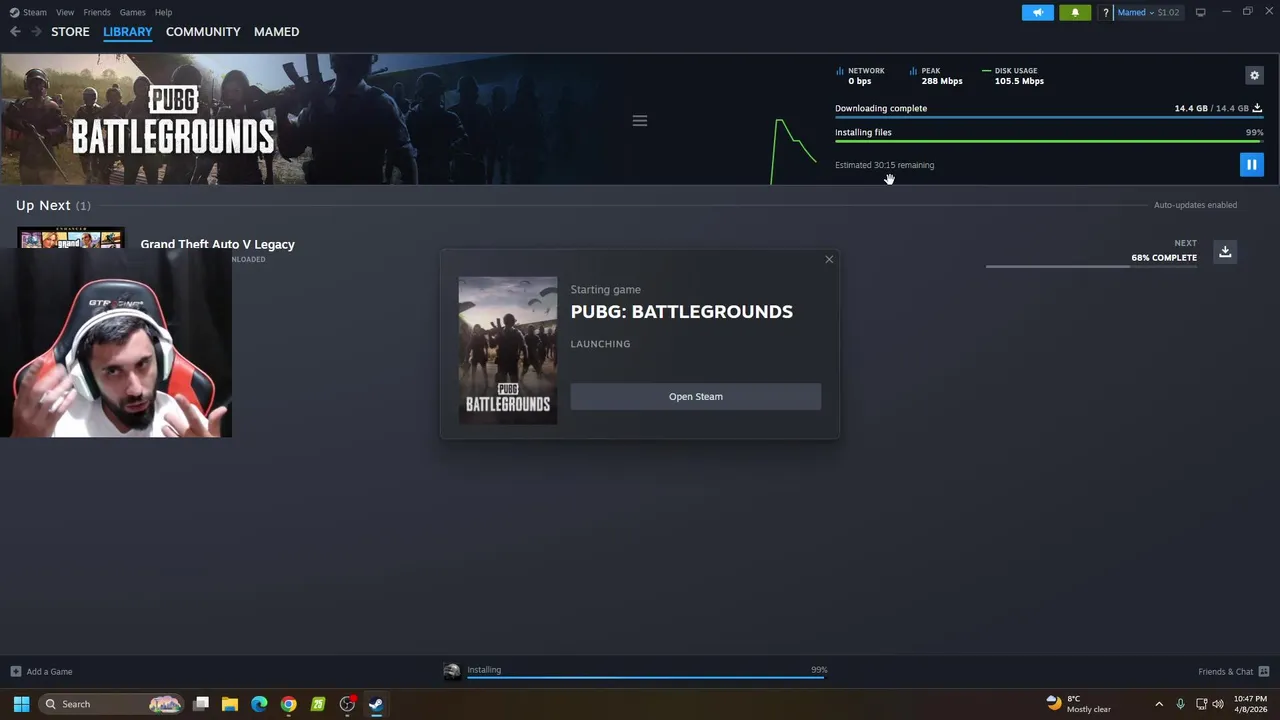Click the bottom Installing status bar

coord(636,672)
